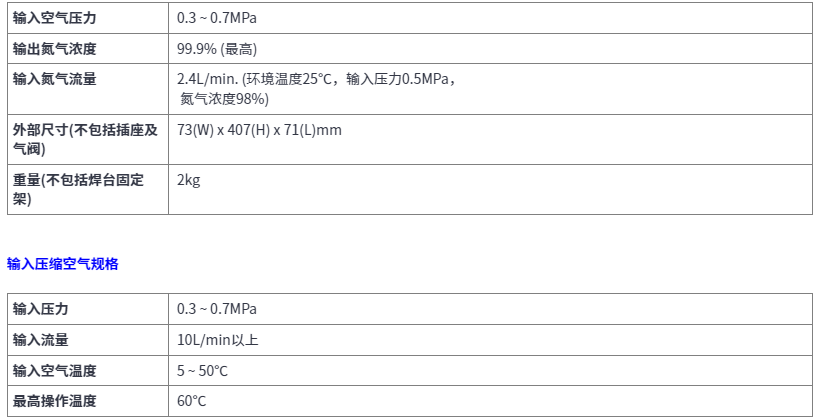818x417 pixels.
Task: Click the blue 输入压缩空气规格 heading
Action: (x=63, y=264)
